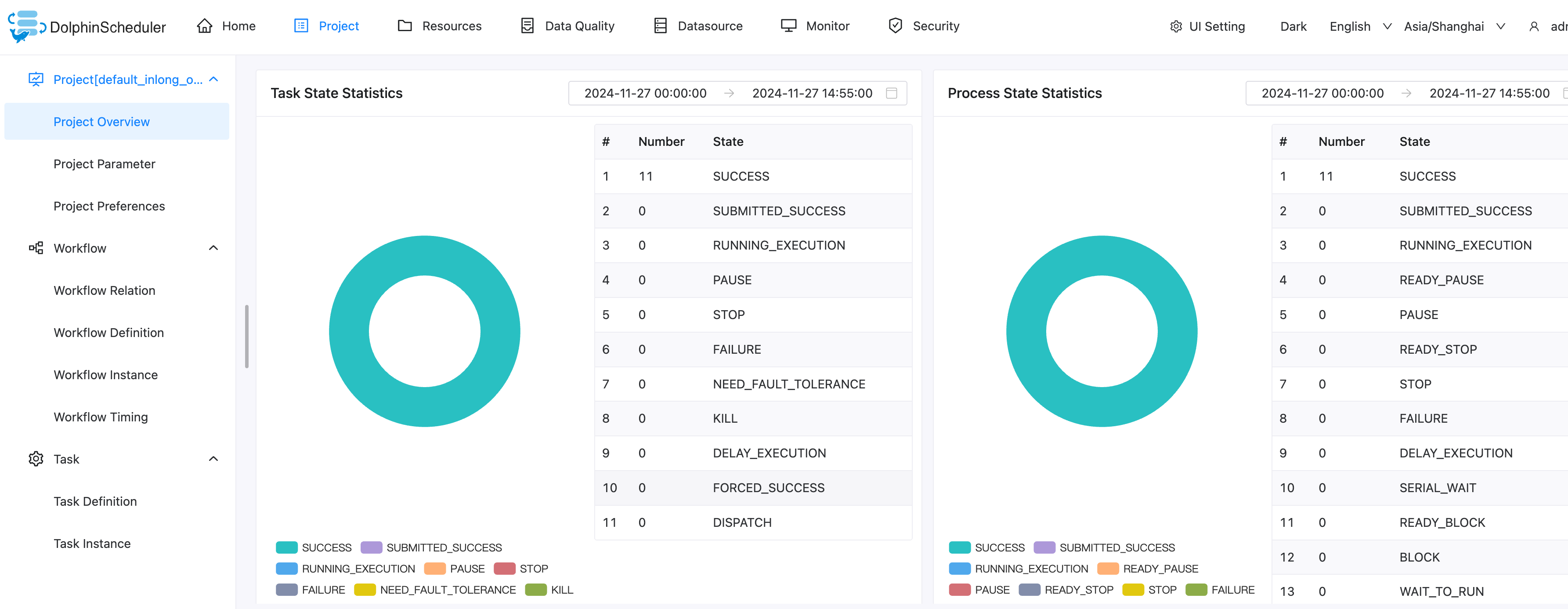
Task: Click the Data Quality document icon
Action: (527, 26)
